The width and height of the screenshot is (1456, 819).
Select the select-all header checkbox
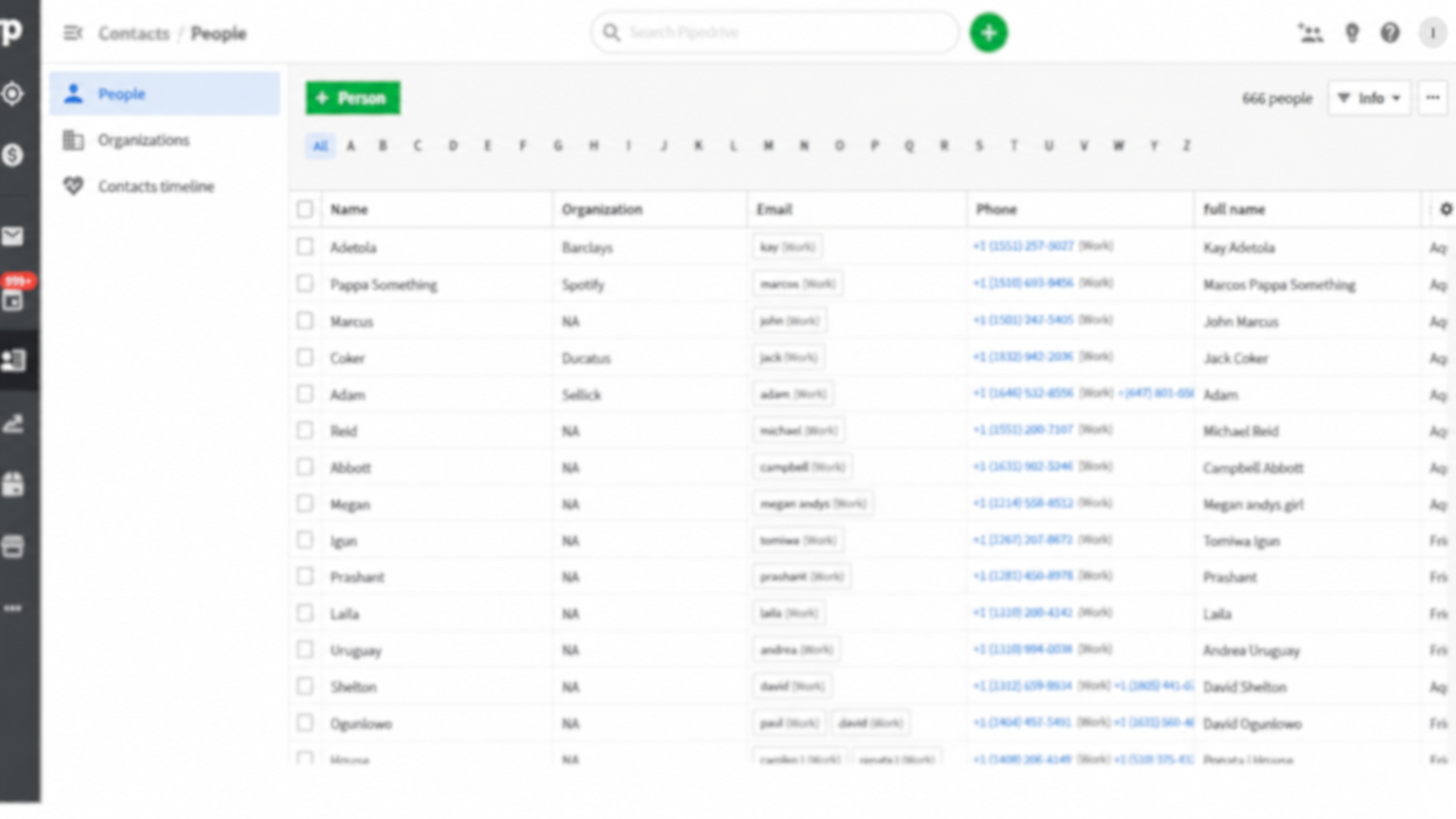pos(305,209)
